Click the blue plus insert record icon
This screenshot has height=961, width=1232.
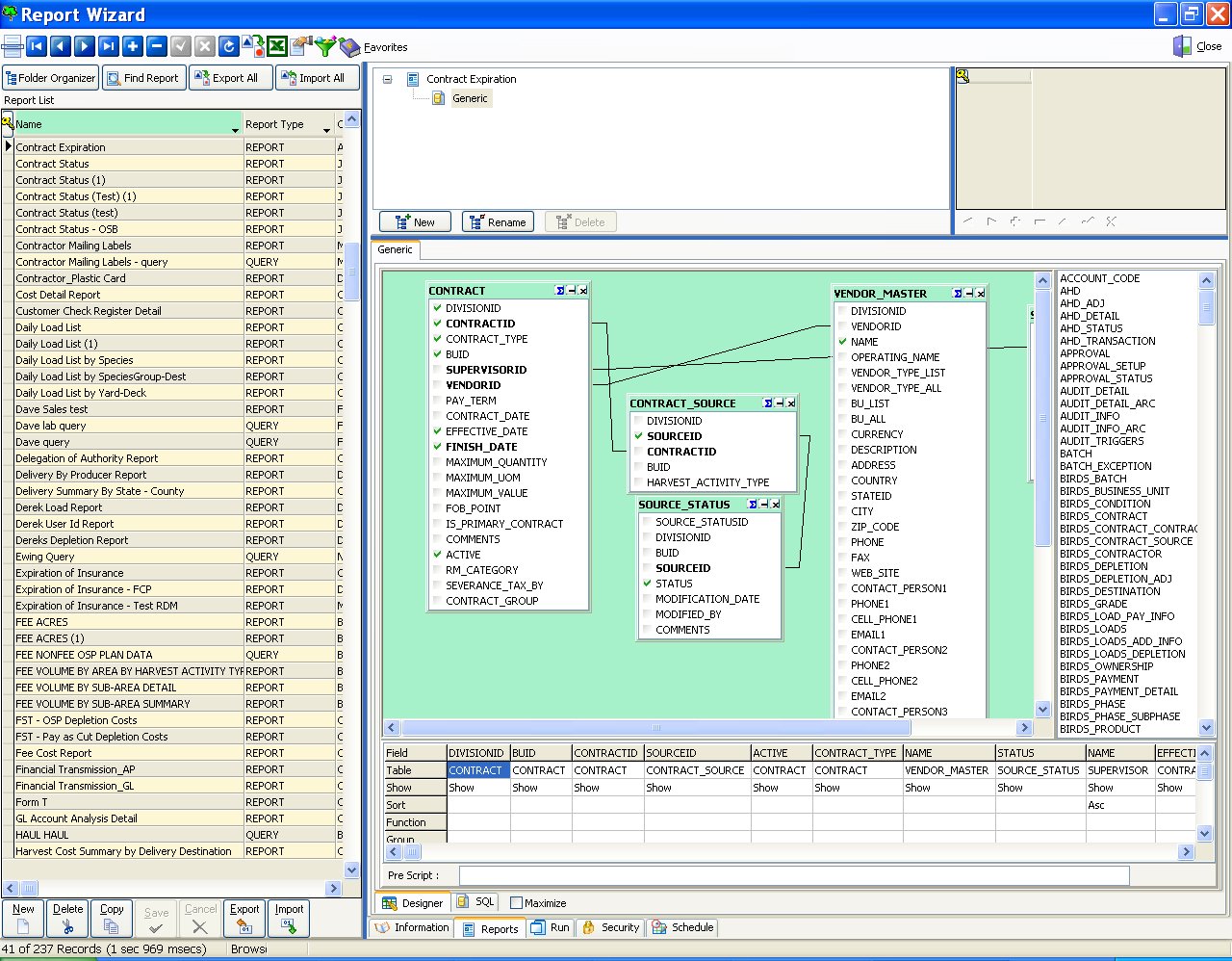click(x=133, y=46)
